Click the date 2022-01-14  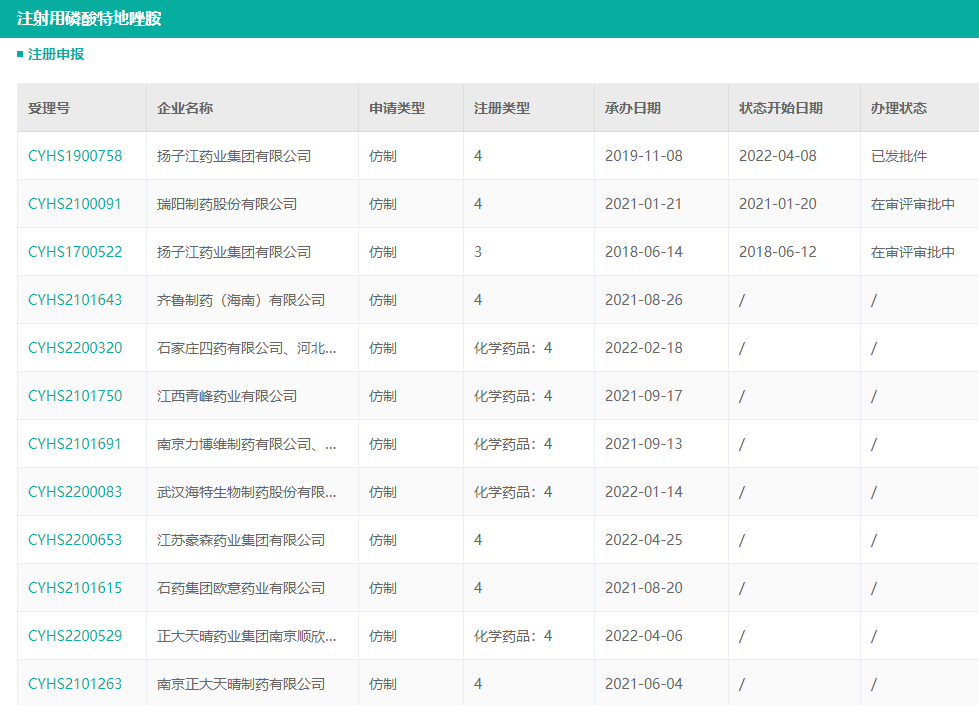[x=644, y=492]
